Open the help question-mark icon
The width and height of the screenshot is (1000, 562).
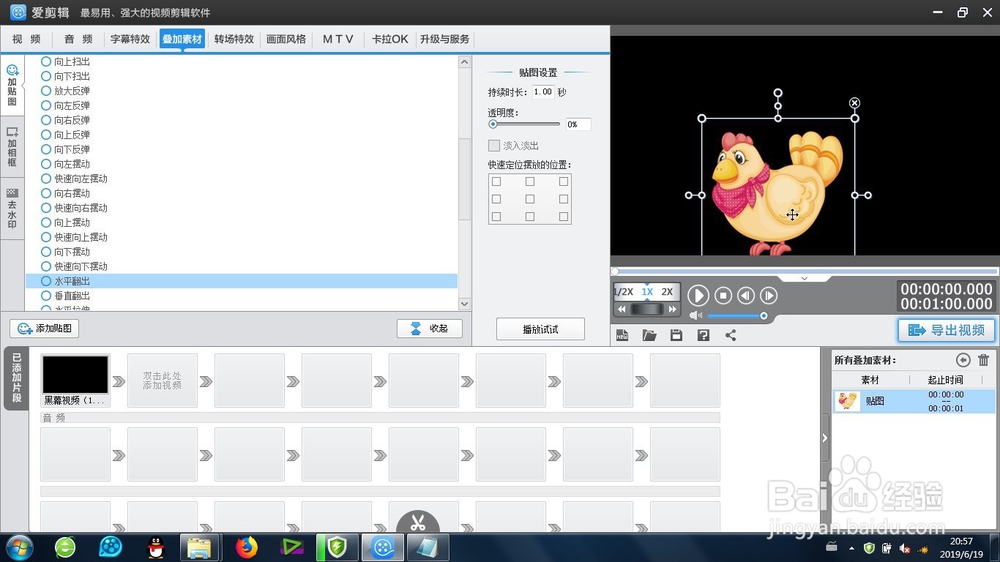pos(703,336)
